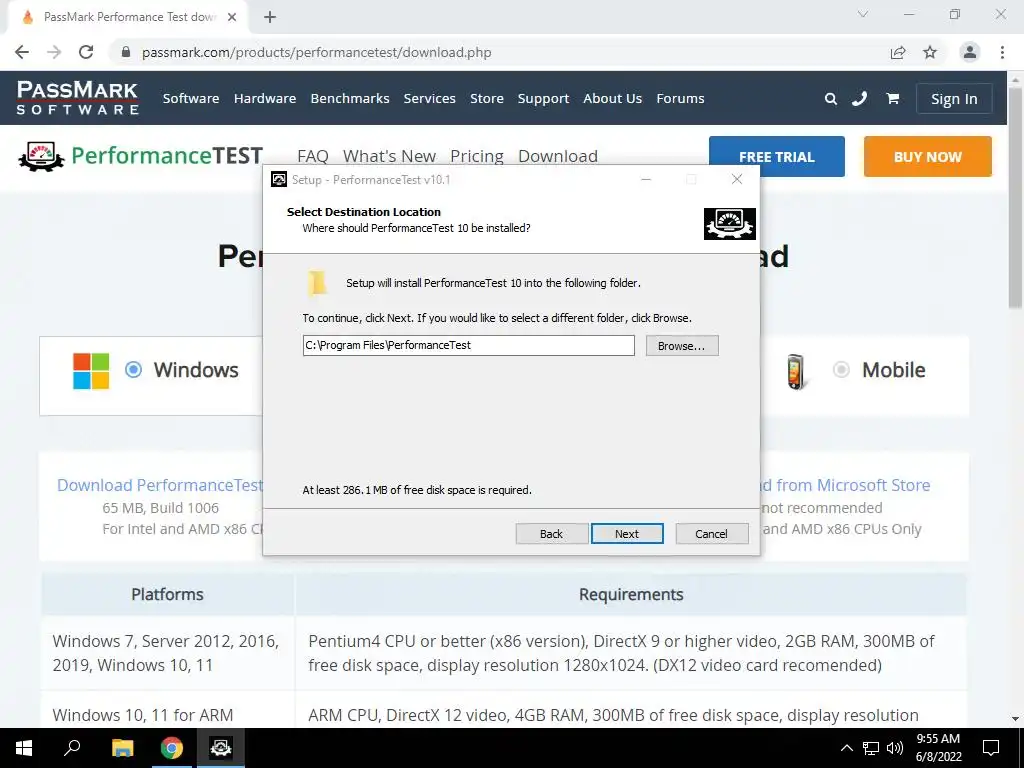
Task: Click the setup wizard title bar icon
Action: click(x=279, y=180)
